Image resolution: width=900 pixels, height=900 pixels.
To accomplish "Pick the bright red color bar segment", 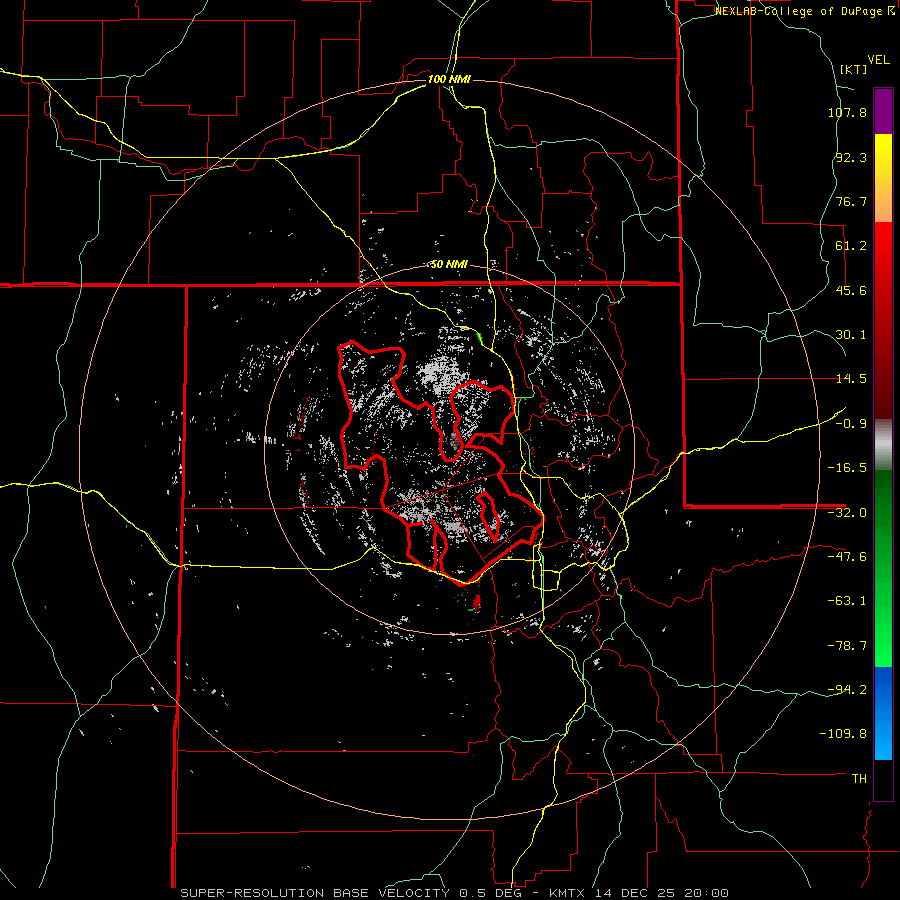I will (x=883, y=260).
